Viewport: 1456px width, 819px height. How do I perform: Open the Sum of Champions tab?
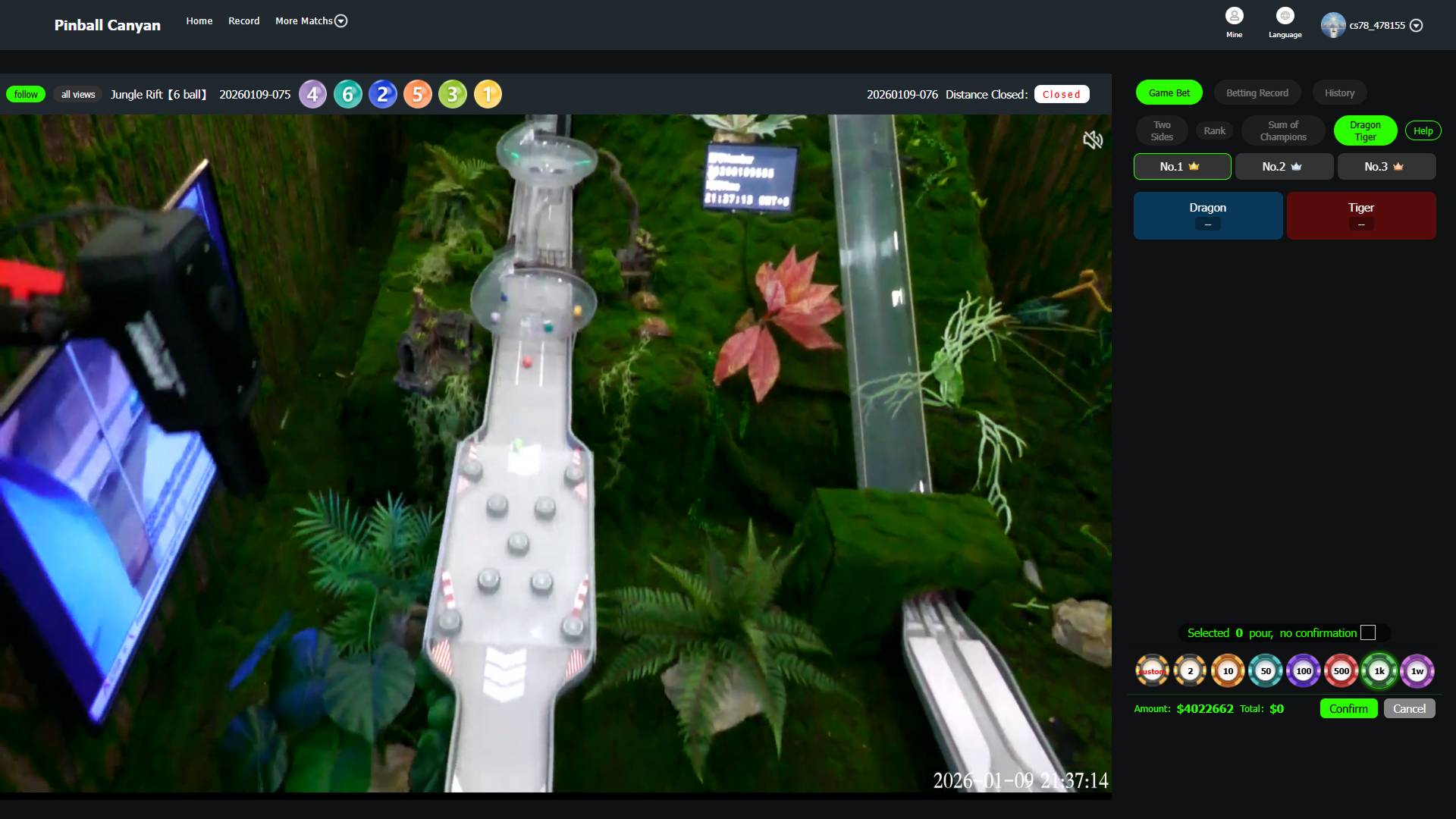[1282, 131]
